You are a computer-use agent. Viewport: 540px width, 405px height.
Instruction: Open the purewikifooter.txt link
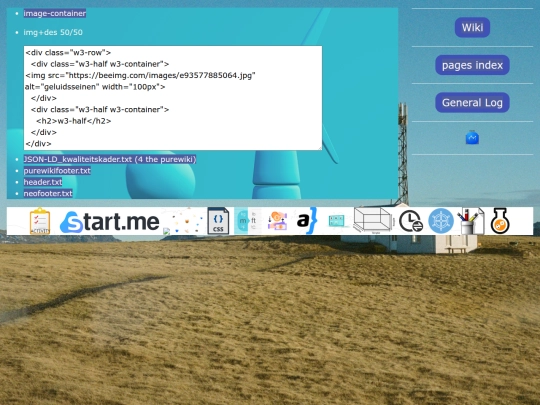click(57, 170)
